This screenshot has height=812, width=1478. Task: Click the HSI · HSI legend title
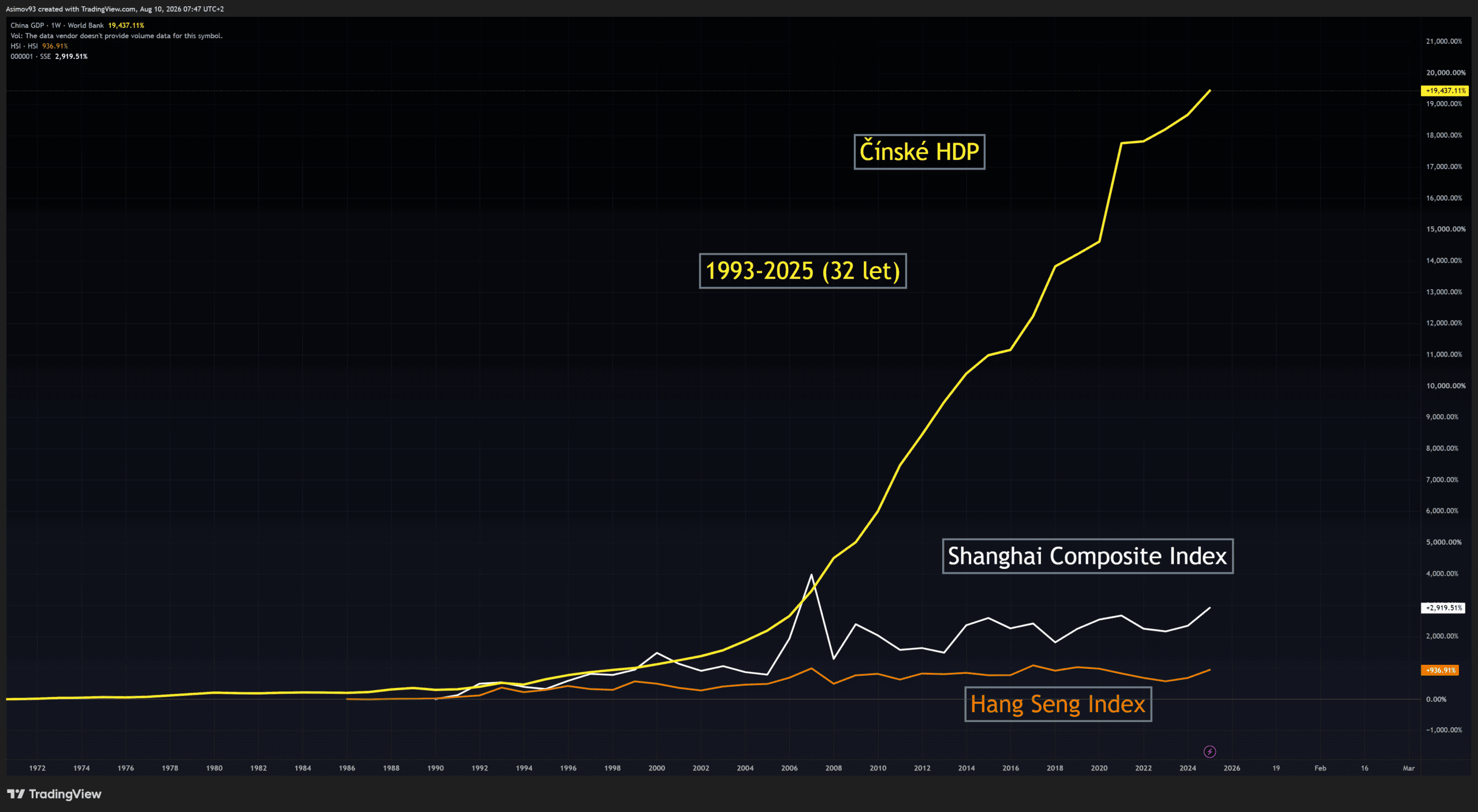point(24,46)
